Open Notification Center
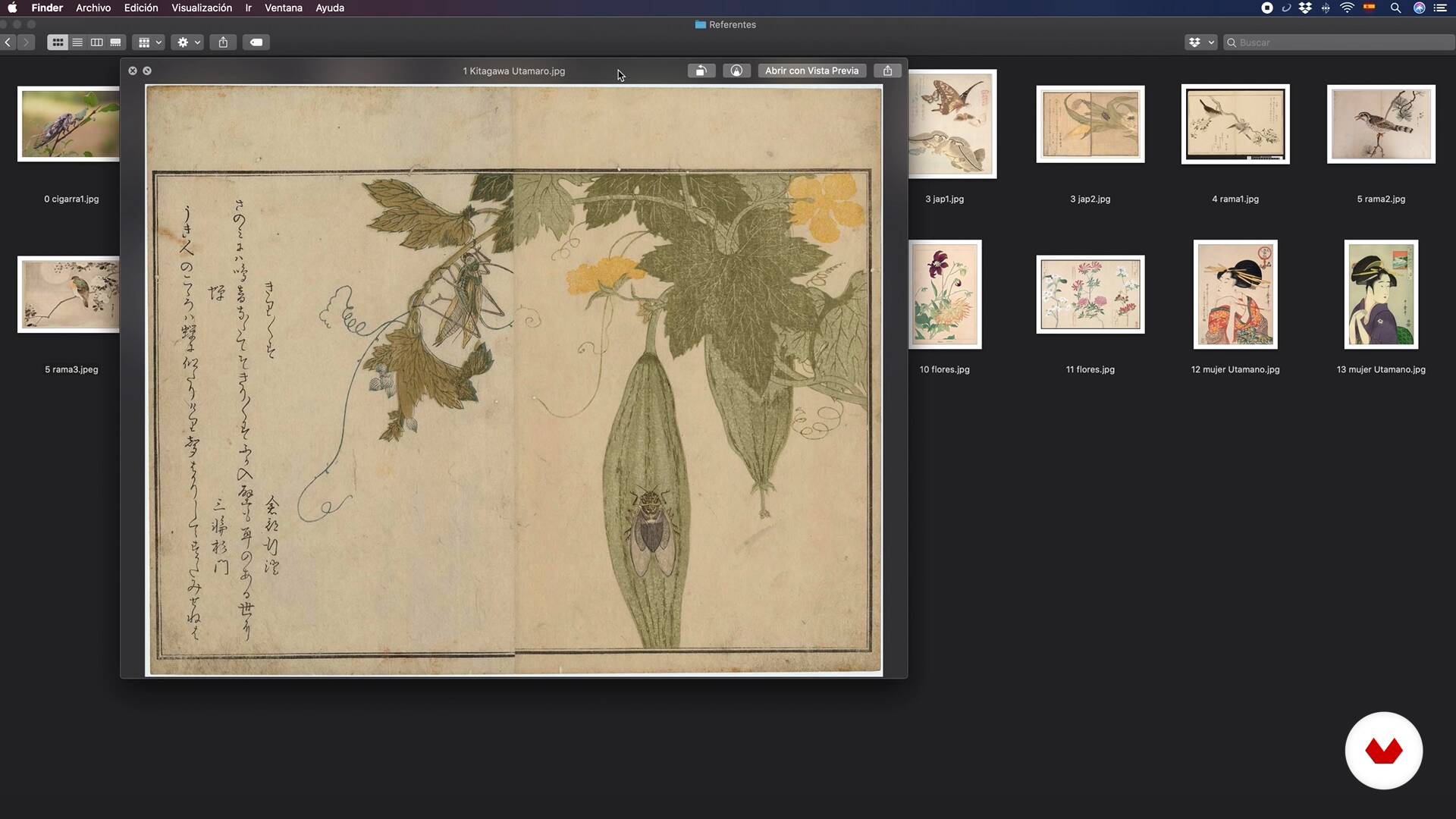1456x819 pixels. click(1440, 8)
